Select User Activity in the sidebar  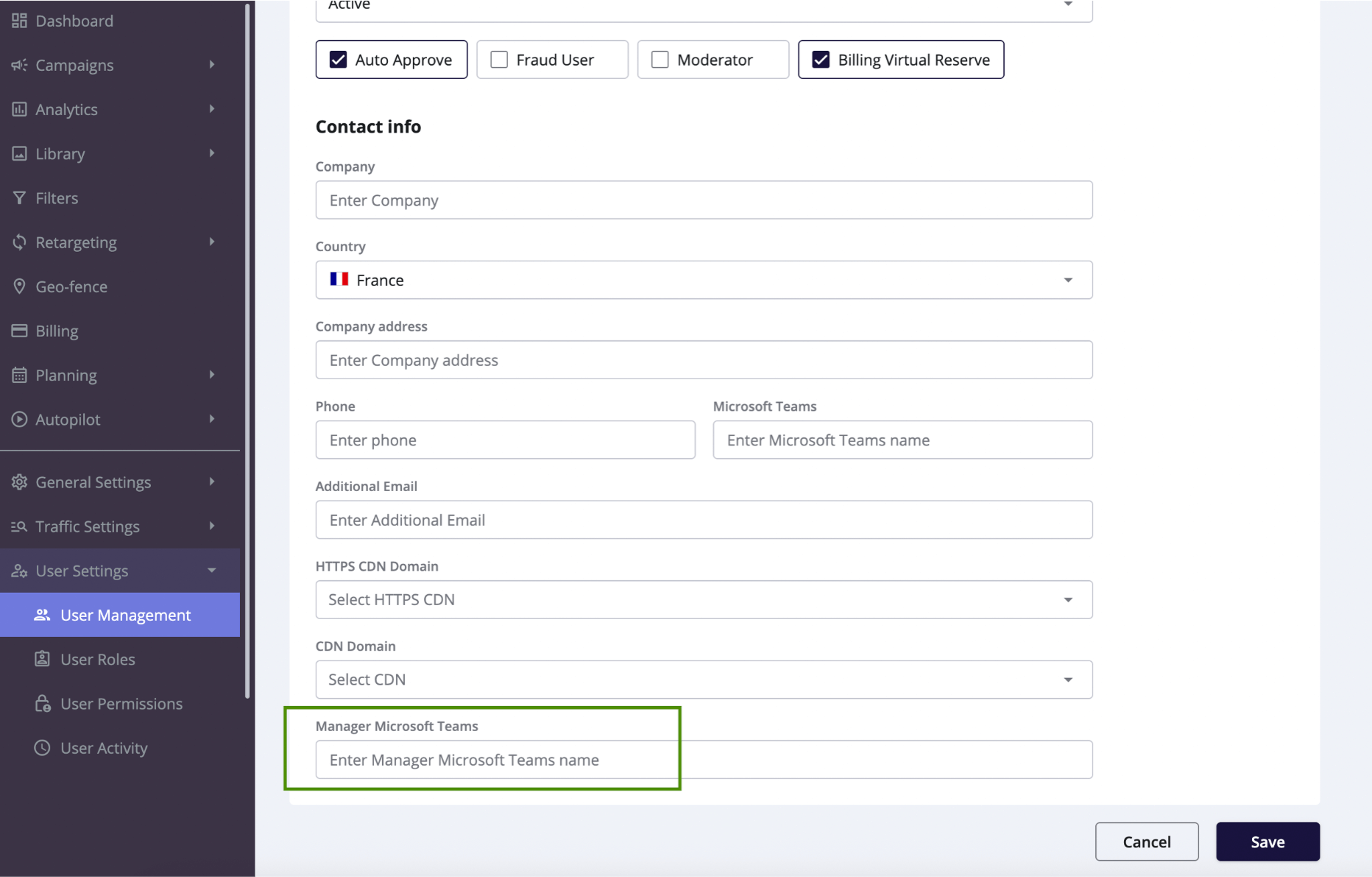click(x=104, y=748)
